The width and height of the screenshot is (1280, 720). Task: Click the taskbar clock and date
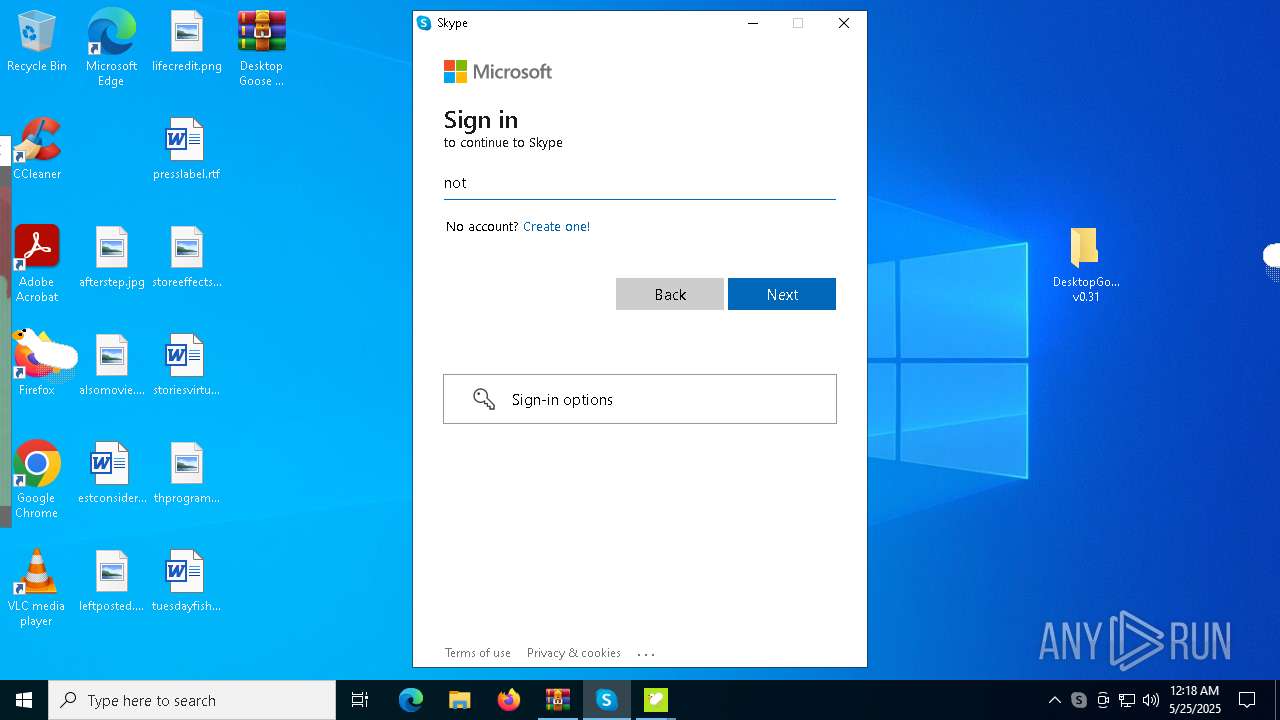(1195, 700)
